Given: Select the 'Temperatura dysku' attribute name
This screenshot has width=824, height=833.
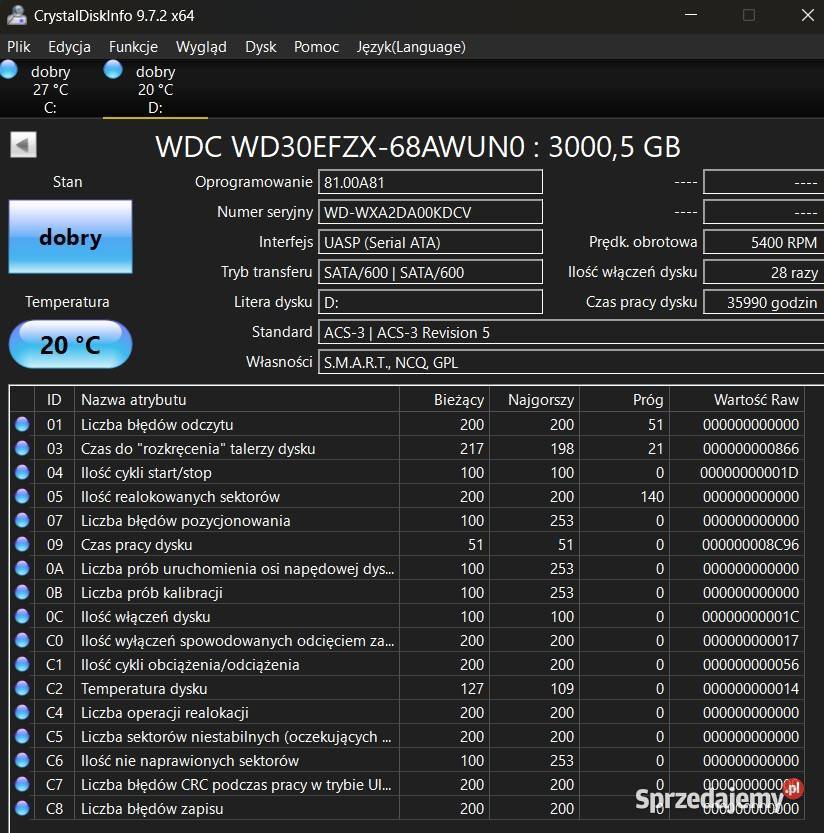Looking at the screenshot, I should coord(144,688).
